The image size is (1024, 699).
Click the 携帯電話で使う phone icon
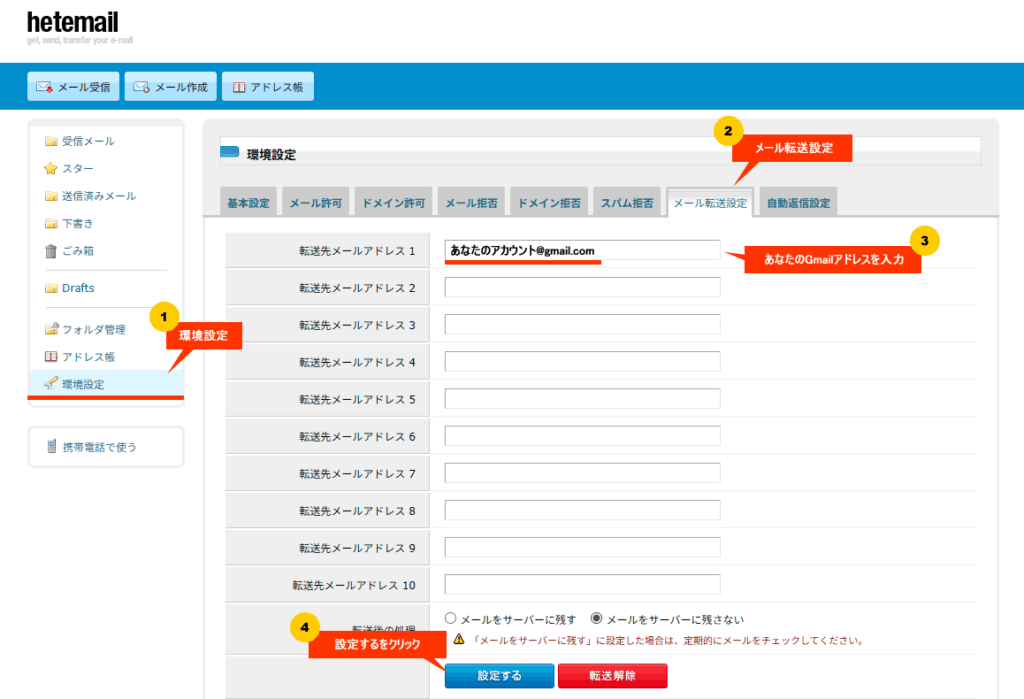point(52,447)
